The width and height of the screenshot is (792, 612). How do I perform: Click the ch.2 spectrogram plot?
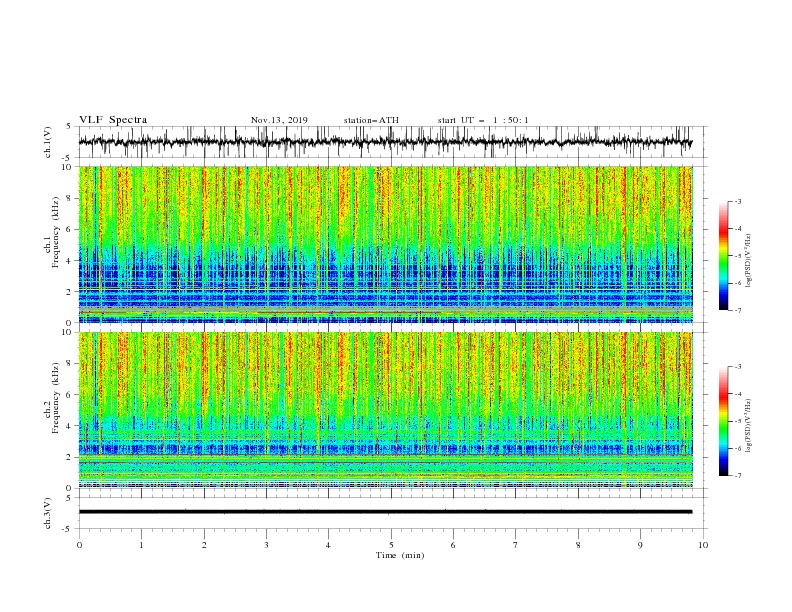385,410
